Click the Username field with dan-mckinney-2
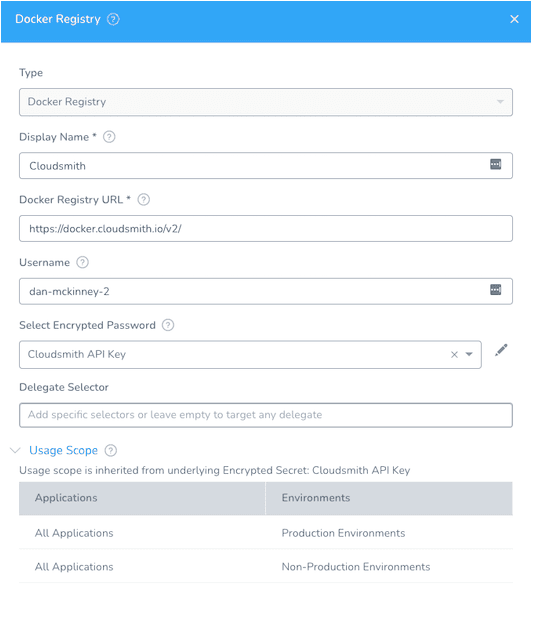Viewport: 533px width, 620px height. point(266,291)
